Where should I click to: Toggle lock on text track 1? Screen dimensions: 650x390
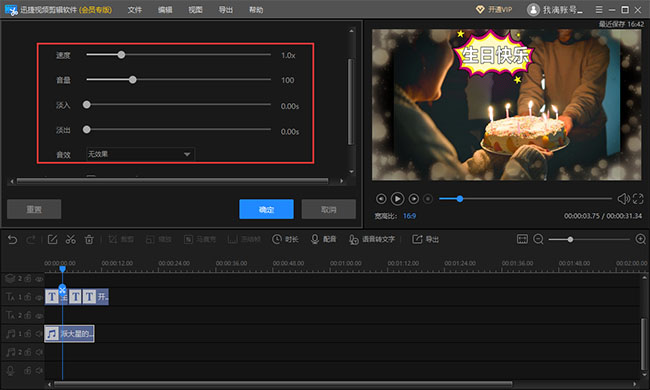pos(28,297)
